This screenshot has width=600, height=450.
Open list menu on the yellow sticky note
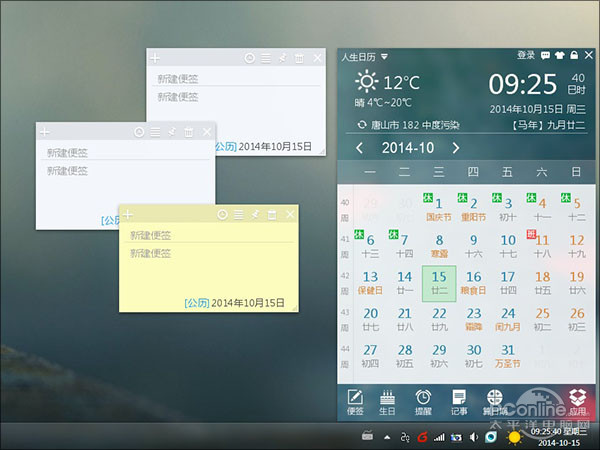(239, 215)
